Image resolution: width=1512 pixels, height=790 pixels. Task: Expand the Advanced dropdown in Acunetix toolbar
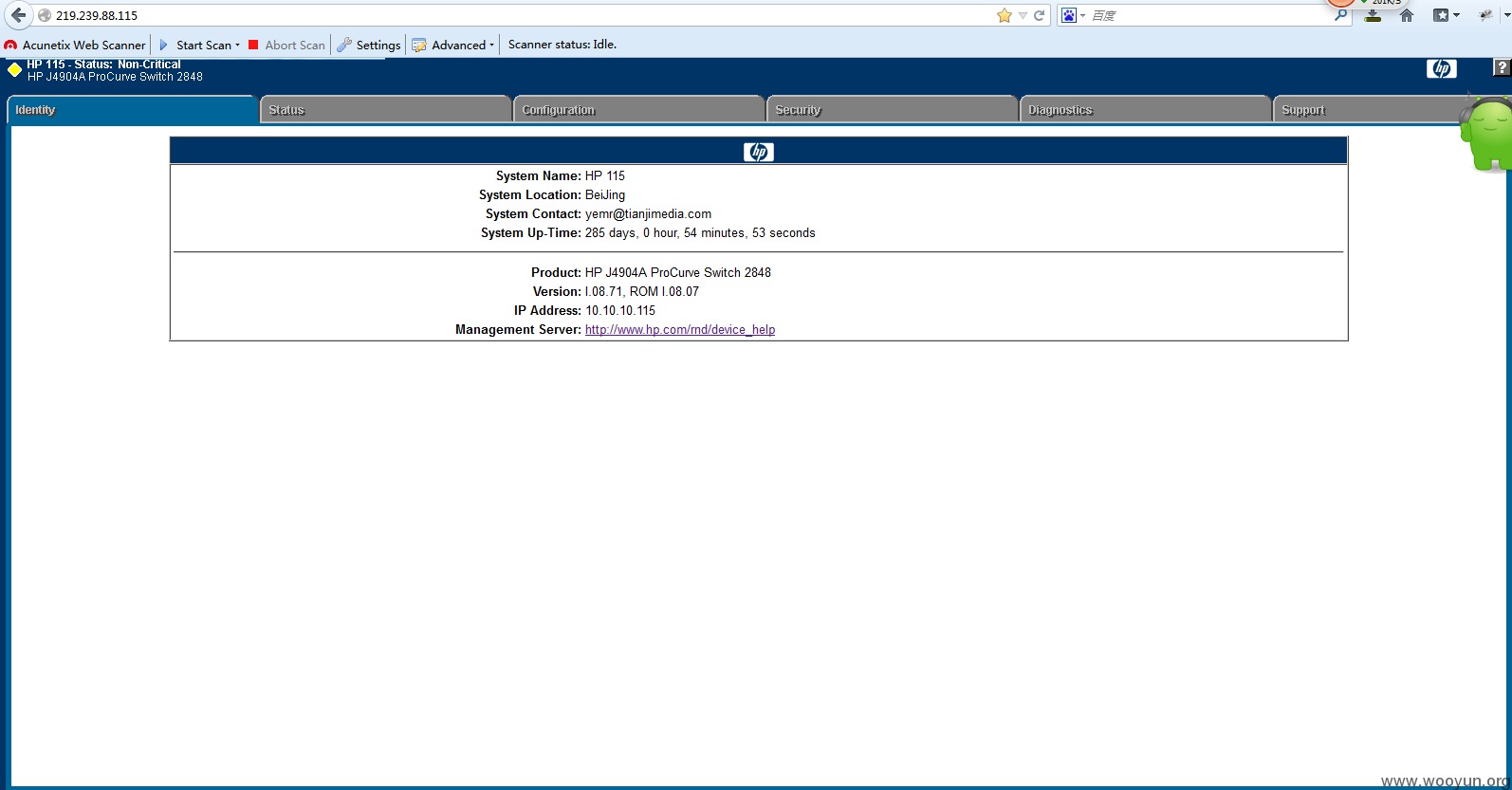pos(453,45)
